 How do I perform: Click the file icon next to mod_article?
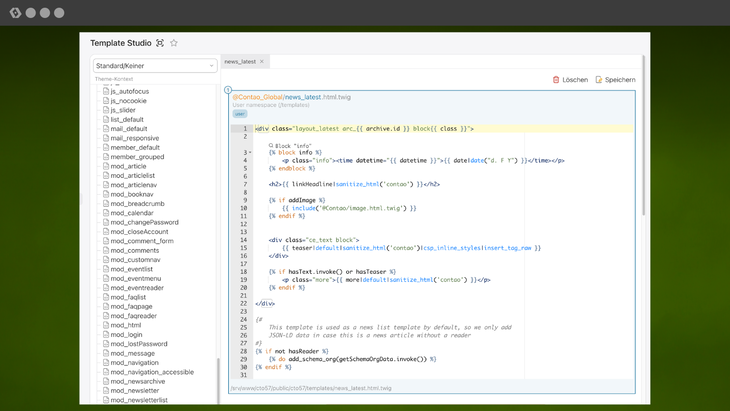pos(106,166)
